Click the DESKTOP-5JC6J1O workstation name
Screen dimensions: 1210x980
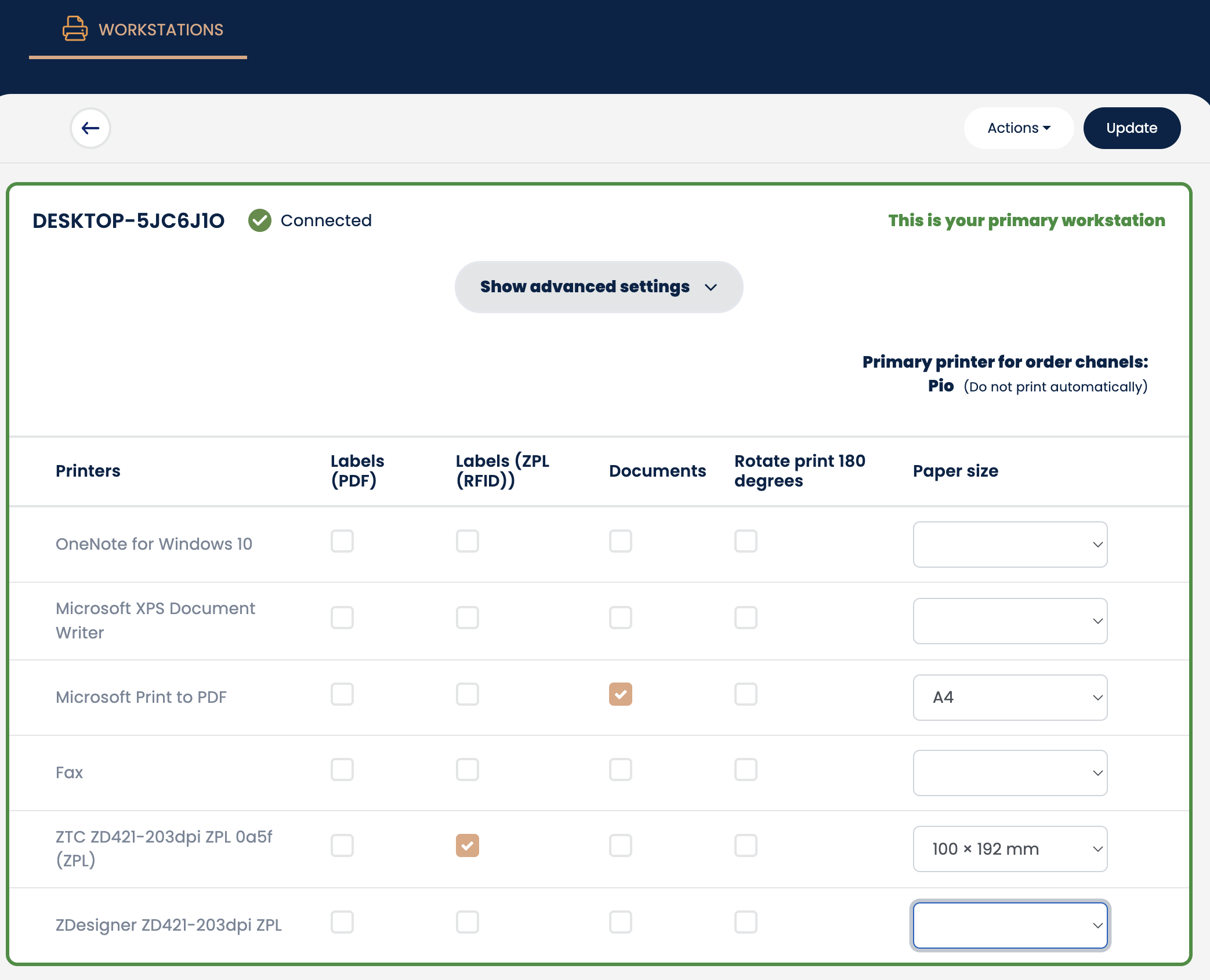click(x=129, y=221)
